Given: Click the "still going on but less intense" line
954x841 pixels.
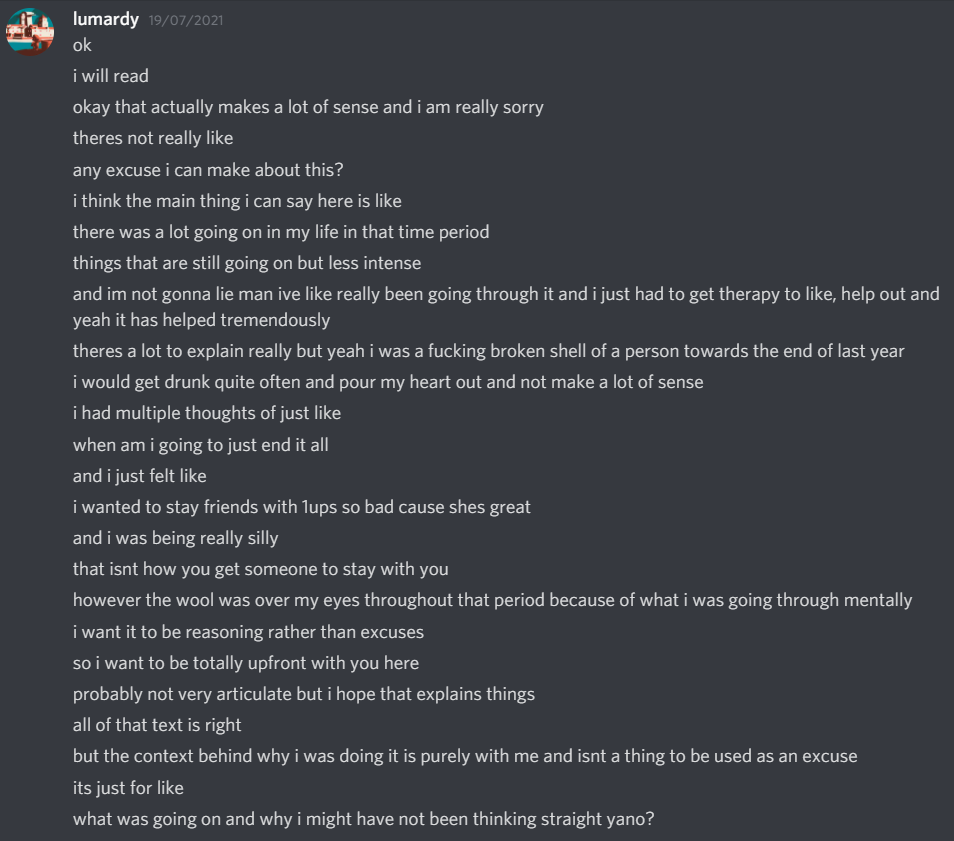Looking at the screenshot, I should [247, 263].
